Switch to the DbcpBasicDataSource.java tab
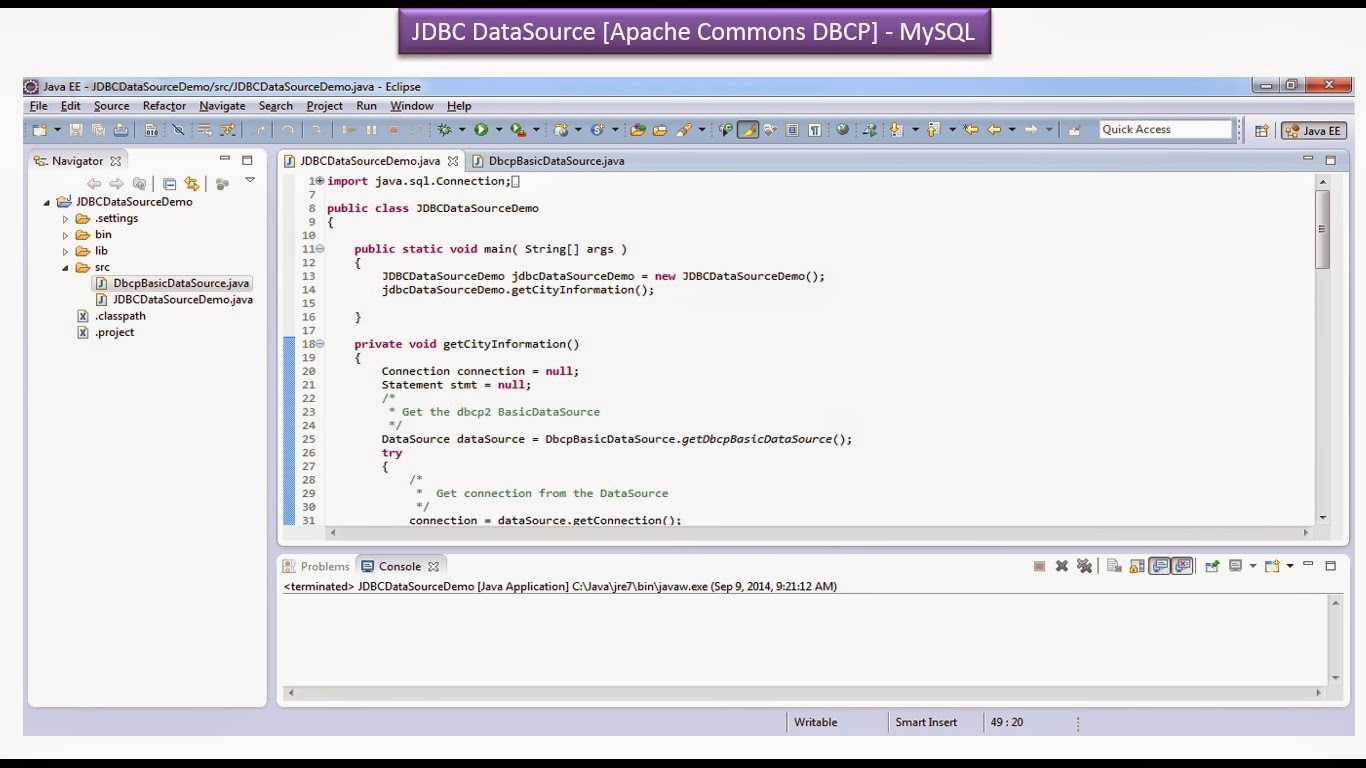 pyautogui.click(x=553, y=160)
